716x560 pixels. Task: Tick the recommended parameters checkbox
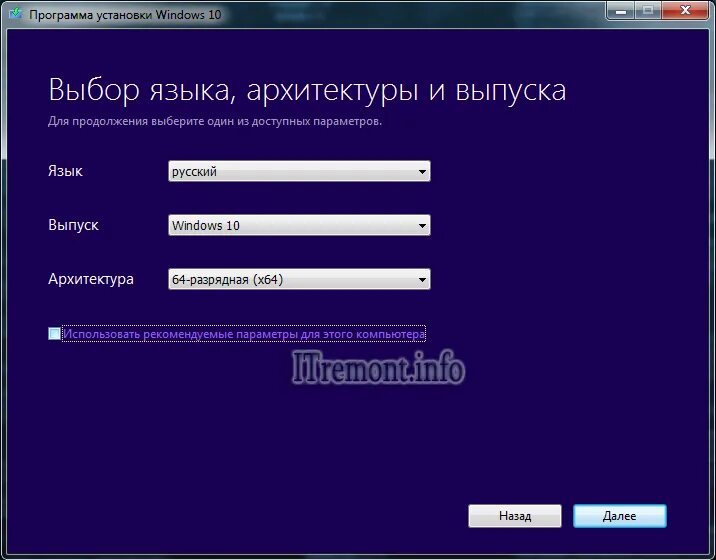54,333
